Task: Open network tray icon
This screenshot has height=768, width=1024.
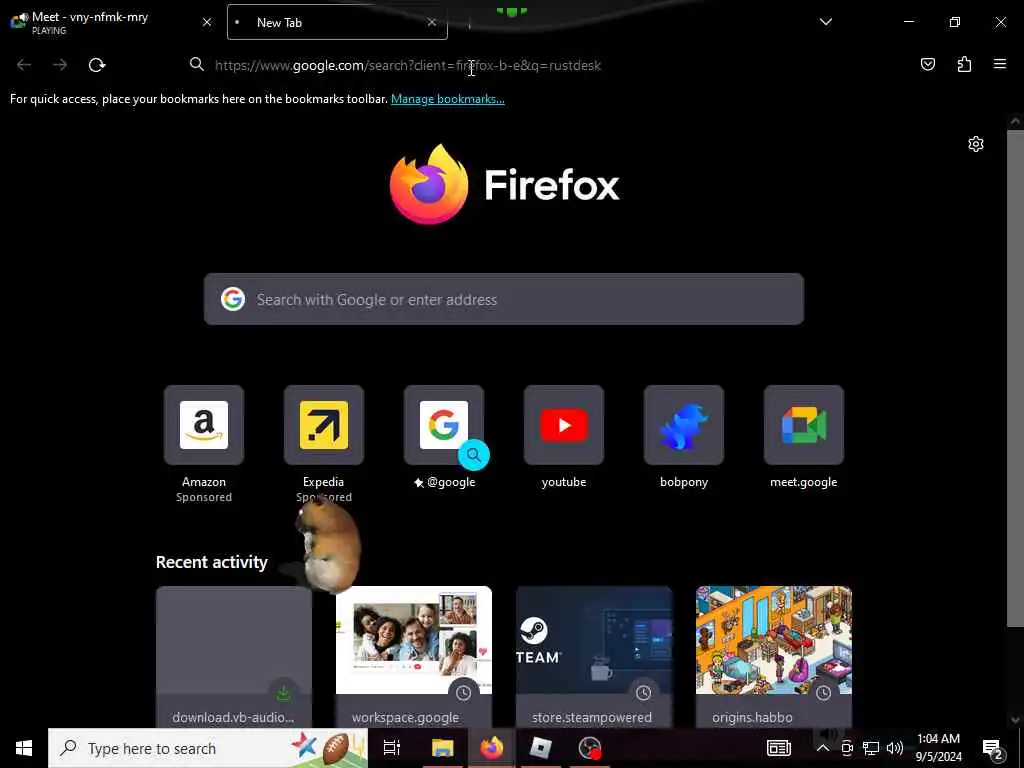Action: pyautogui.click(x=871, y=748)
